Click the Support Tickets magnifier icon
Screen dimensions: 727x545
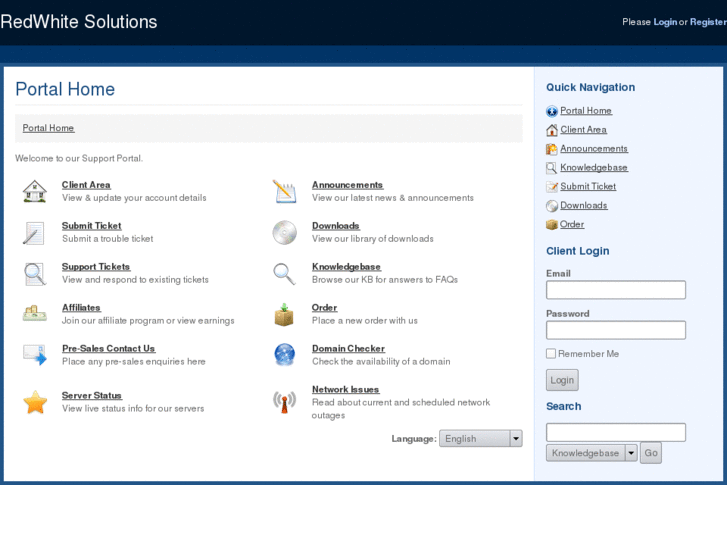pyautogui.click(x=35, y=273)
